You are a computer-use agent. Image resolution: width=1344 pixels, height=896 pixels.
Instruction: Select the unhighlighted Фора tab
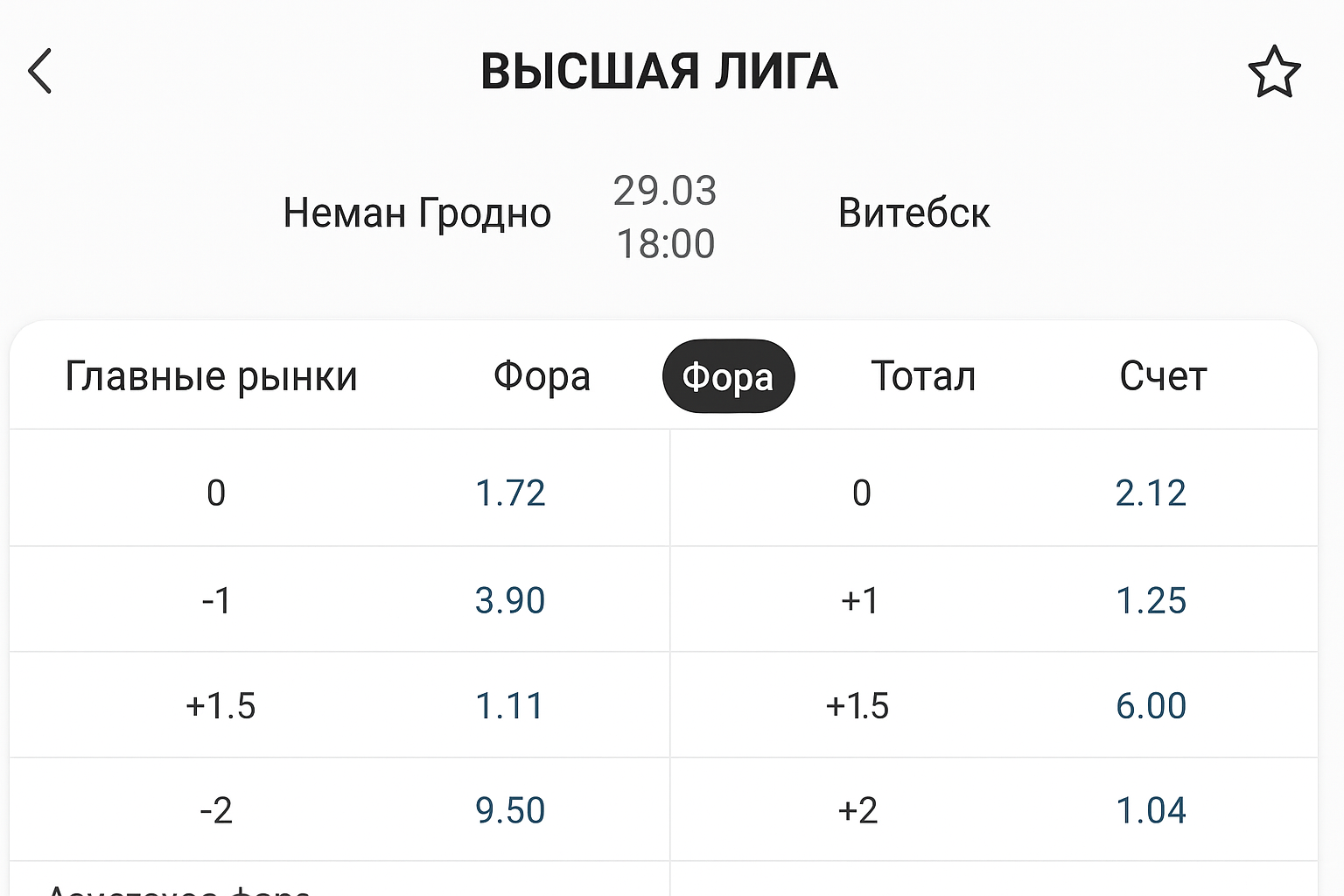coord(542,376)
